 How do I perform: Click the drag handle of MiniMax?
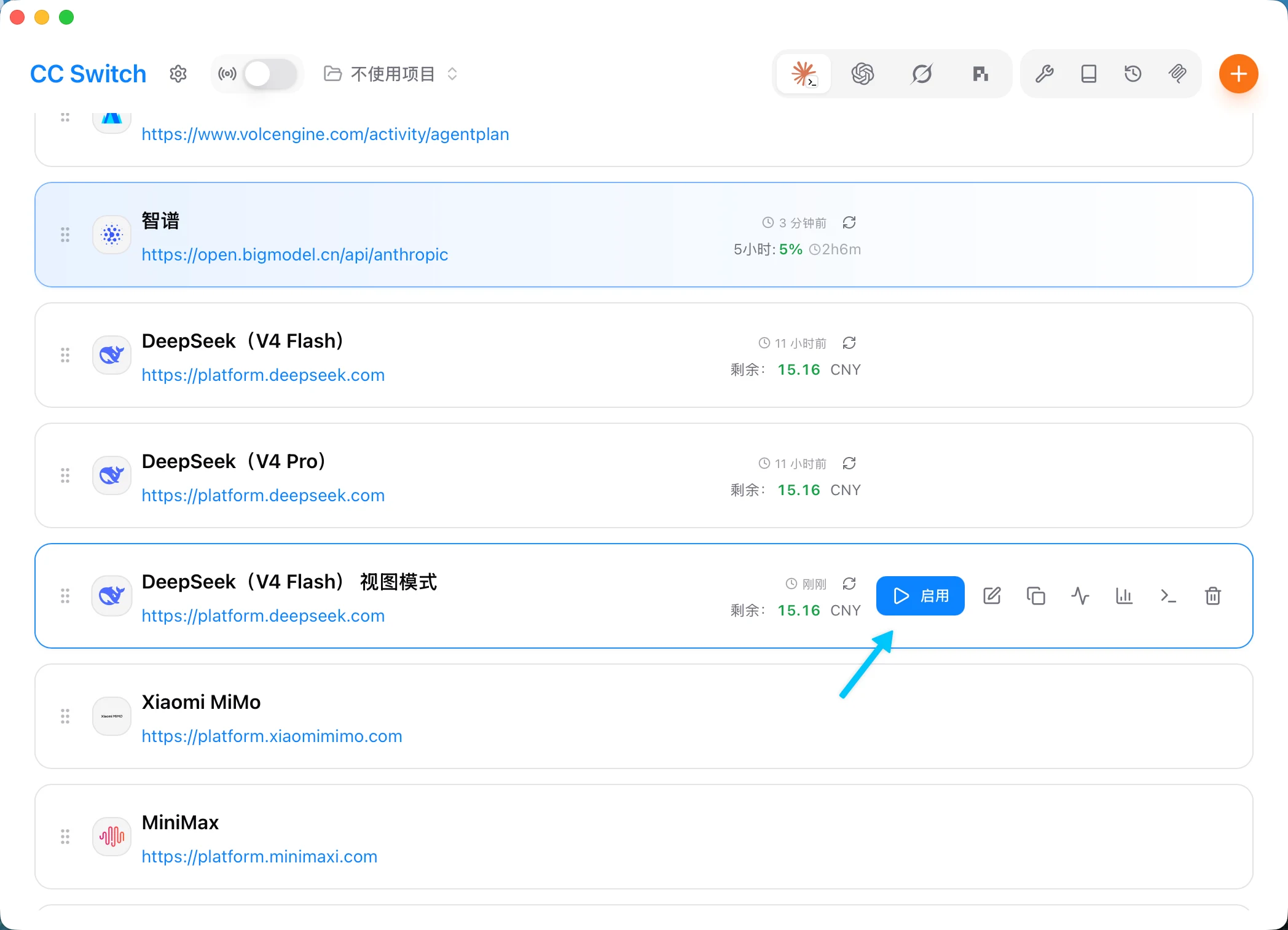click(65, 837)
